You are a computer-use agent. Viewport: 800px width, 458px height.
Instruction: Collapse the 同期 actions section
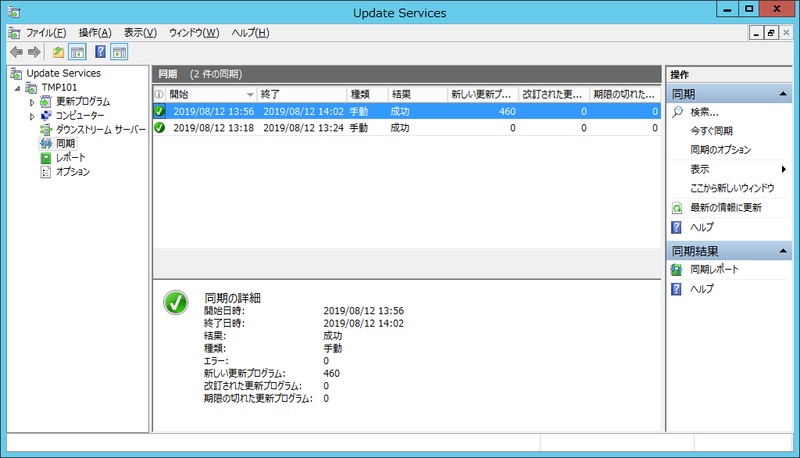783,94
